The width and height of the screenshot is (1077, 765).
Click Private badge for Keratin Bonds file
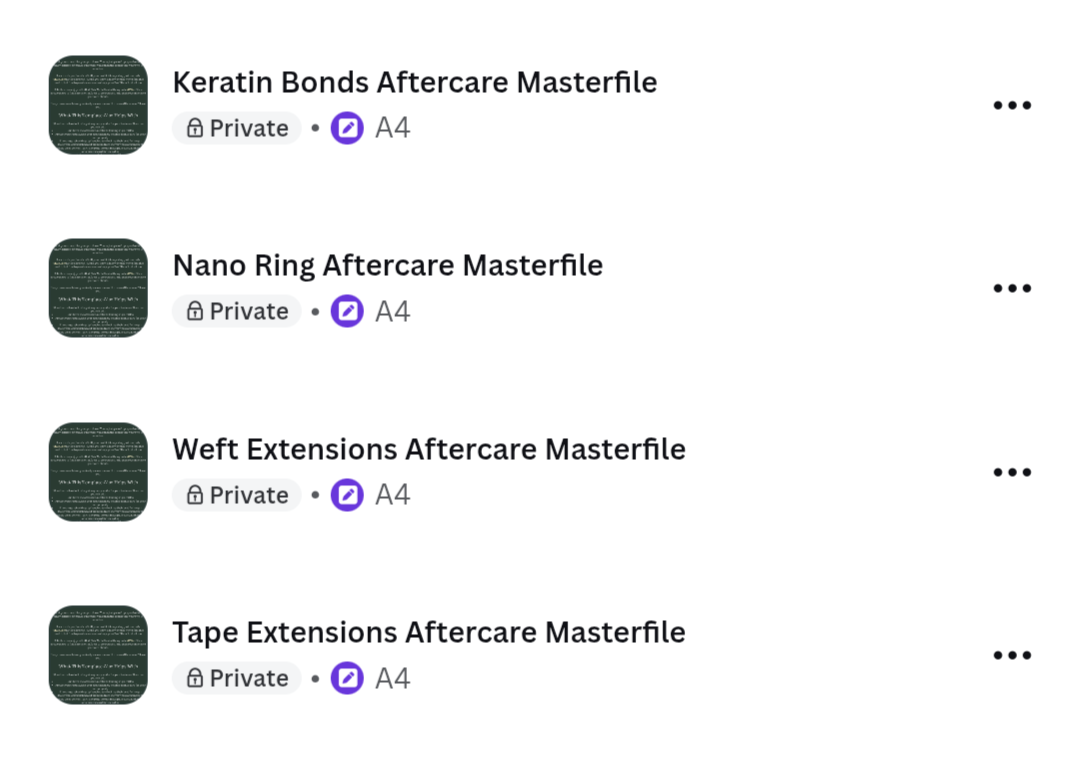point(237,128)
